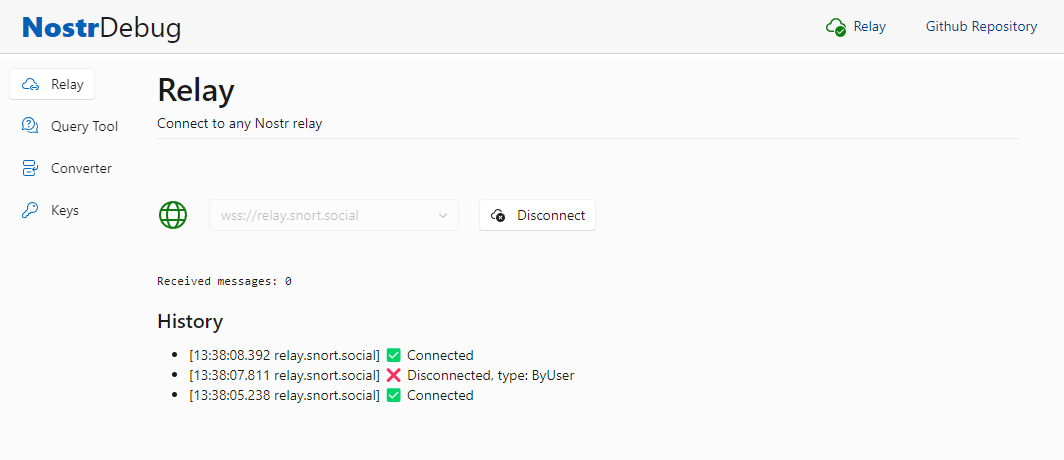Click the Received messages counter text
The width and height of the screenshot is (1064, 460).
tap(224, 281)
